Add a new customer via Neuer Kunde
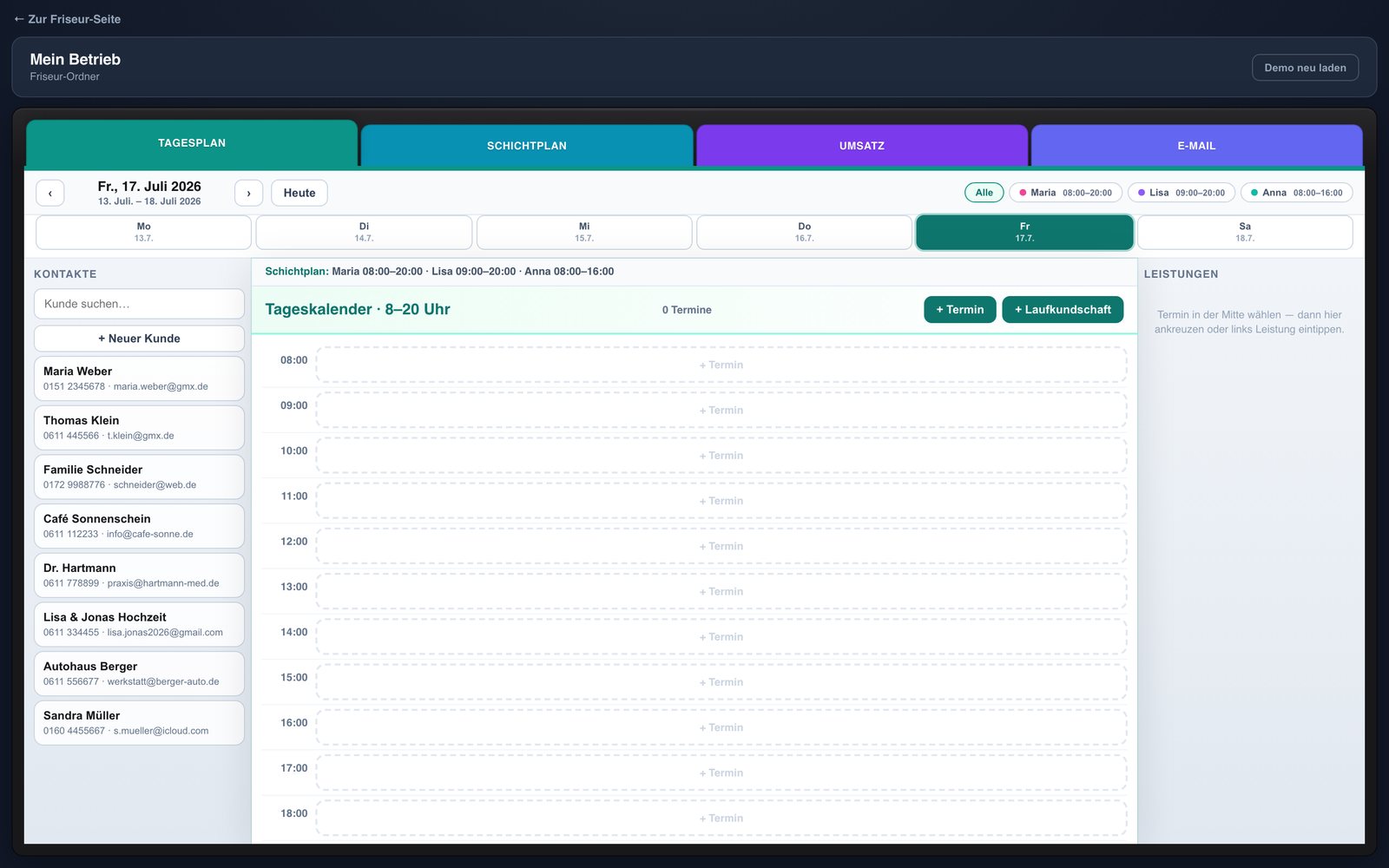Image resolution: width=1389 pixels, height=868 pixels. [x=139, y=339]
